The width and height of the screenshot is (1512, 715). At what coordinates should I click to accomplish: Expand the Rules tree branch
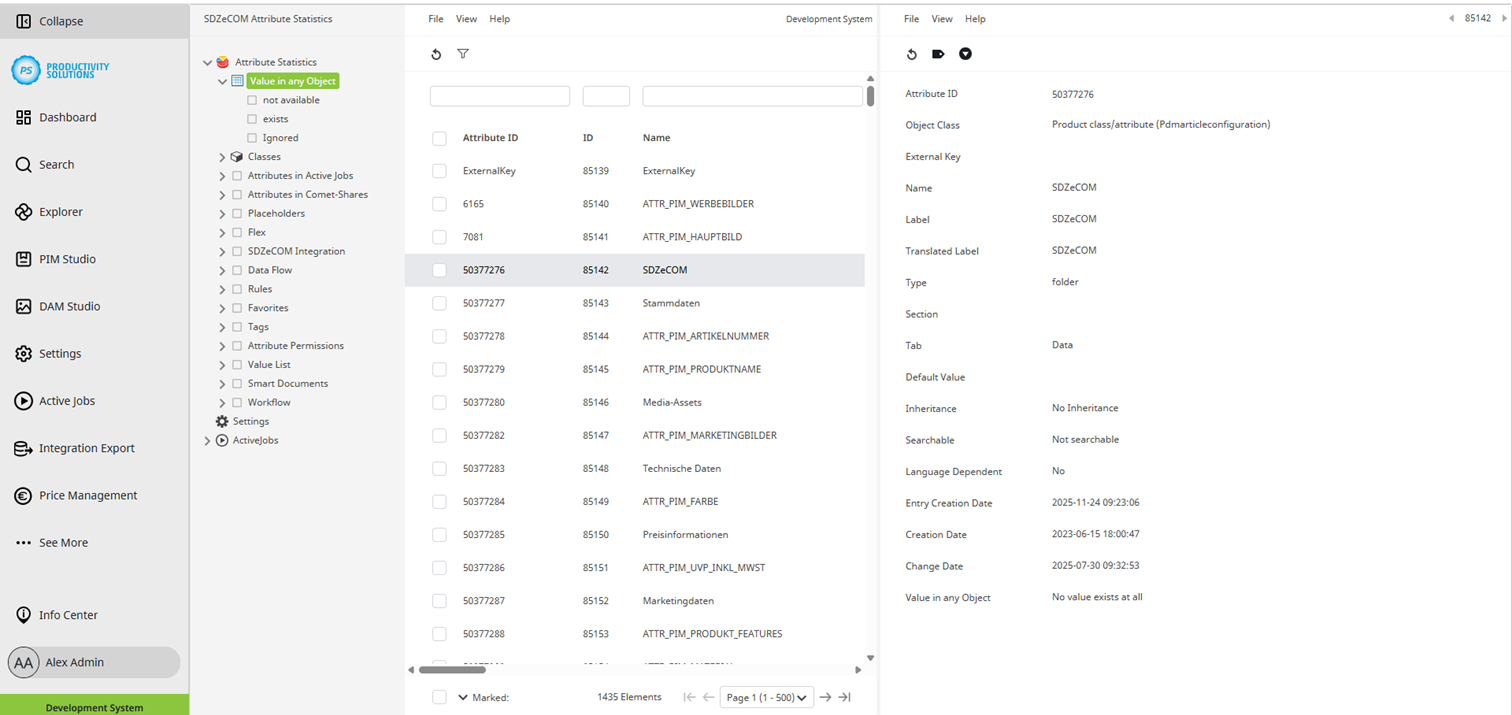(x=221, y=288)
